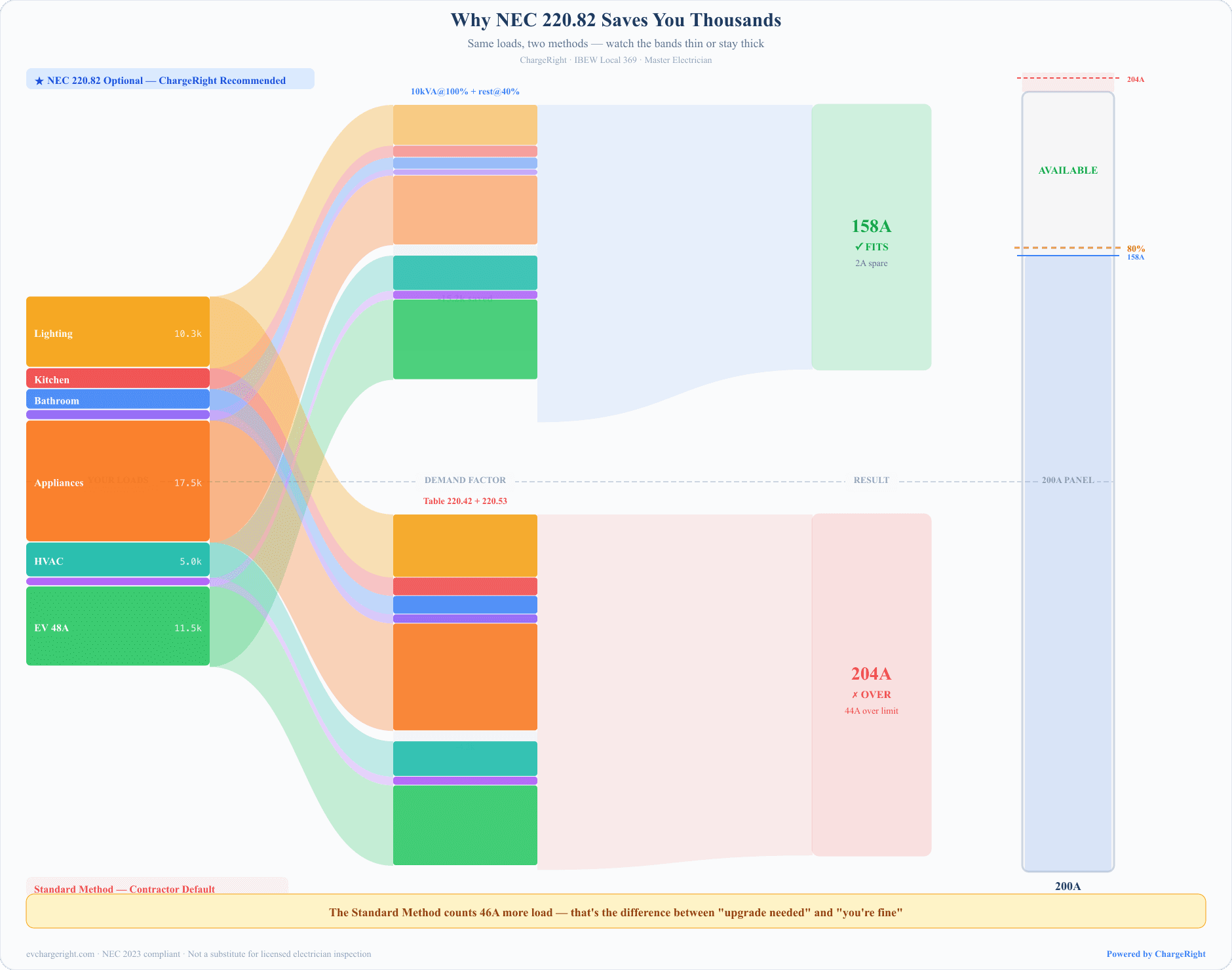Click the yellow 46A difference banner

click(x=616, y=912)
